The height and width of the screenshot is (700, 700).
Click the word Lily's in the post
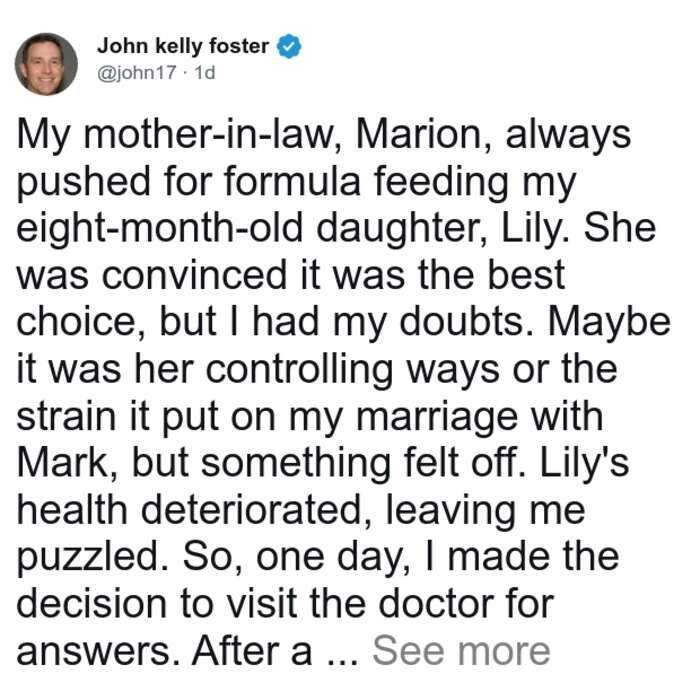click(x=584, y=462)
